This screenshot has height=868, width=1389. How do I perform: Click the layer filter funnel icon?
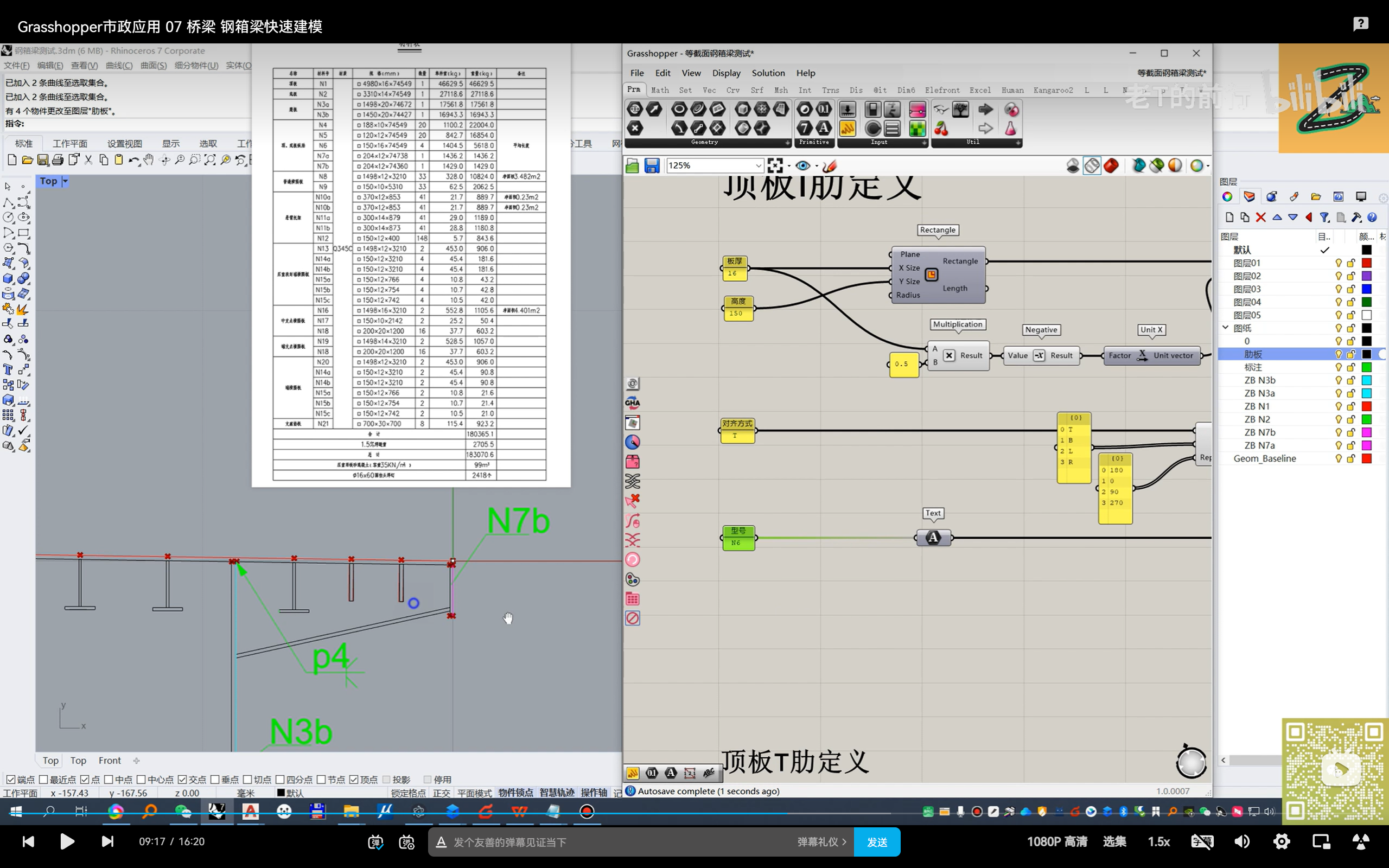(1324, 218)
